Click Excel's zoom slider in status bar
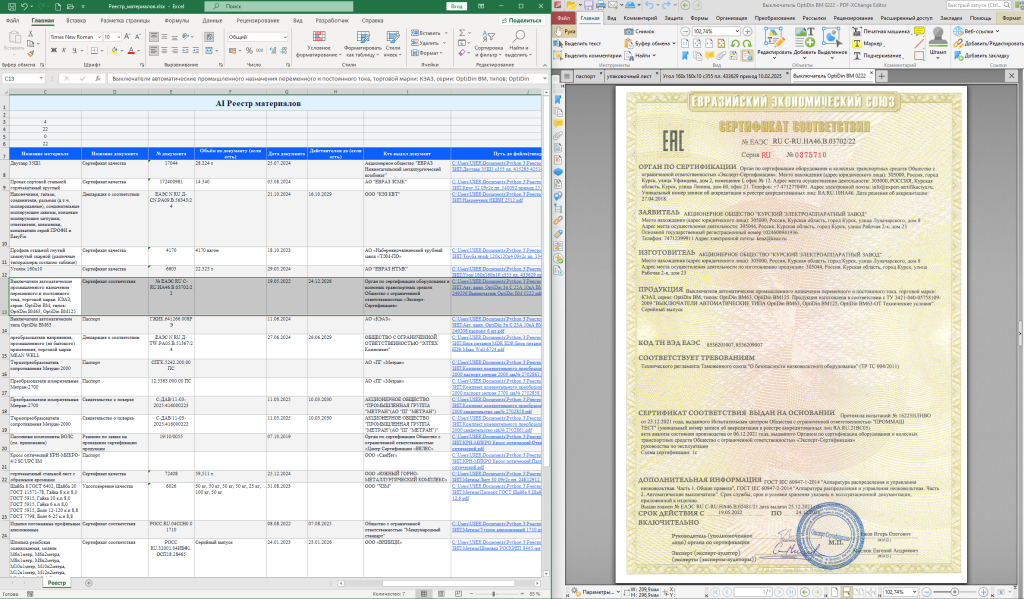Image resolution: width=1024 pixels, height=599 pixels. pyautogui.click(x=493, y=594)
